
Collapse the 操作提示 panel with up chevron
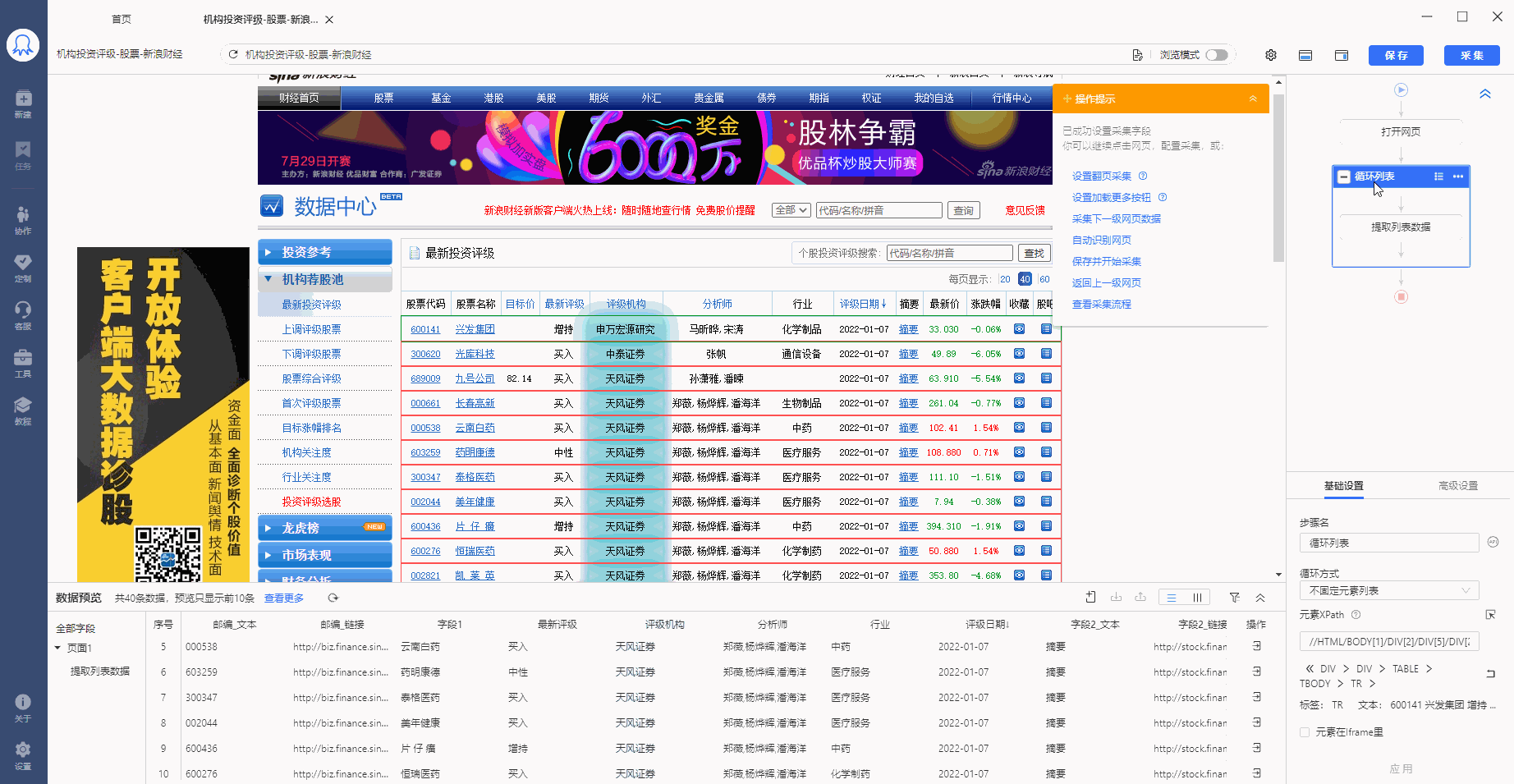coord(1253,99)
